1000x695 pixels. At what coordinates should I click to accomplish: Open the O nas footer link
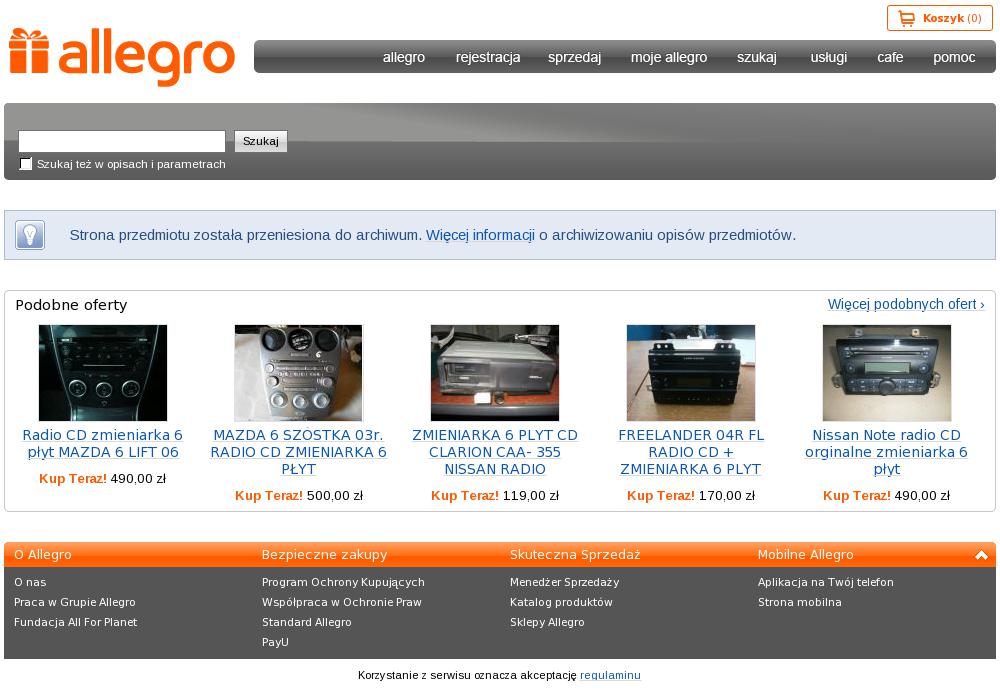(x=30, y=582)
